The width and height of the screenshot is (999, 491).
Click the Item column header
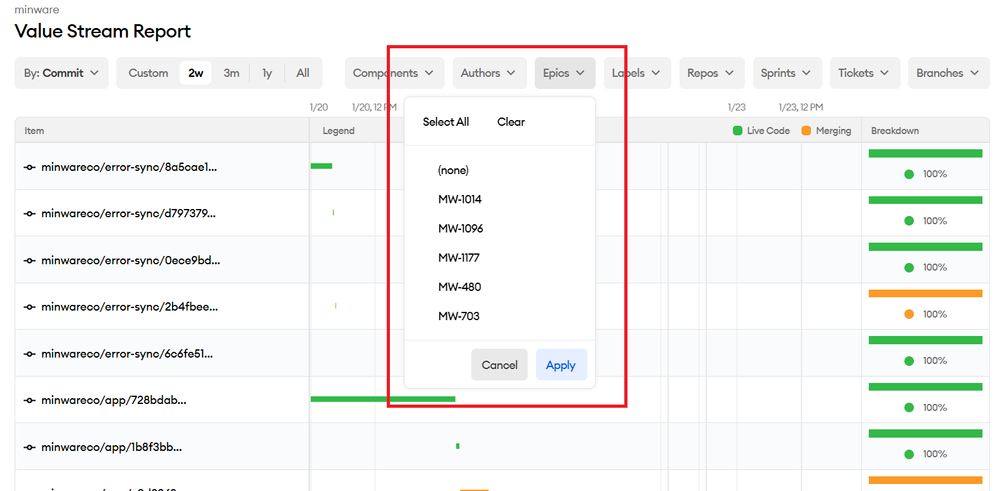34,131
